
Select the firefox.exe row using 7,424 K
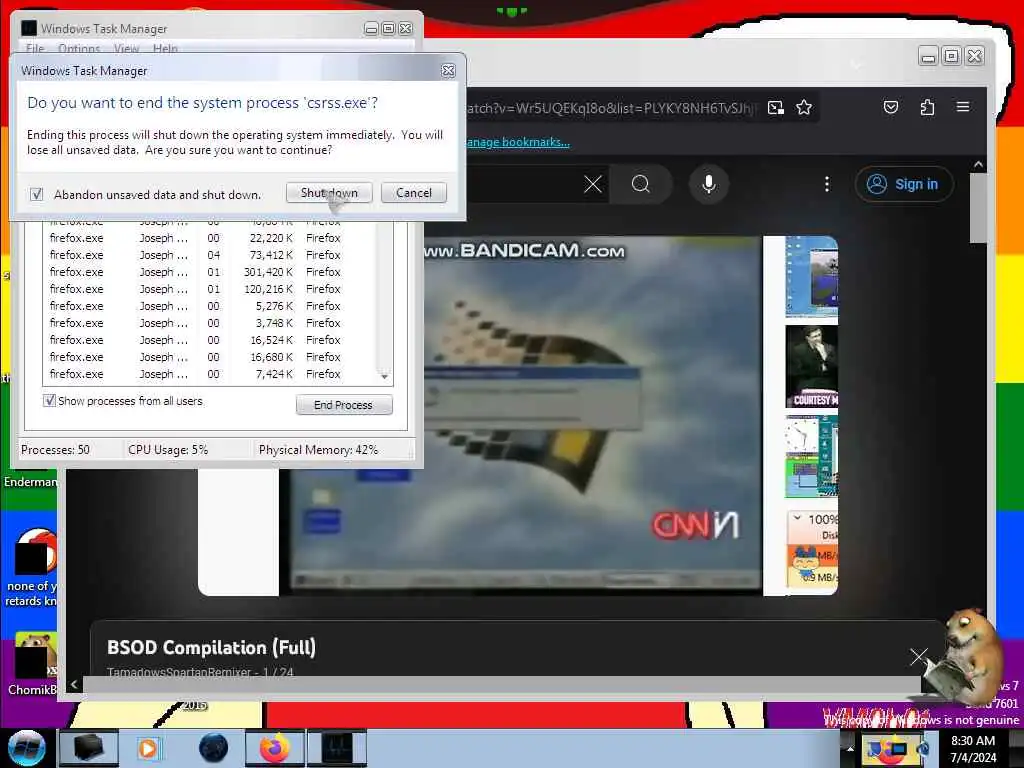click(x=209, y=374)
